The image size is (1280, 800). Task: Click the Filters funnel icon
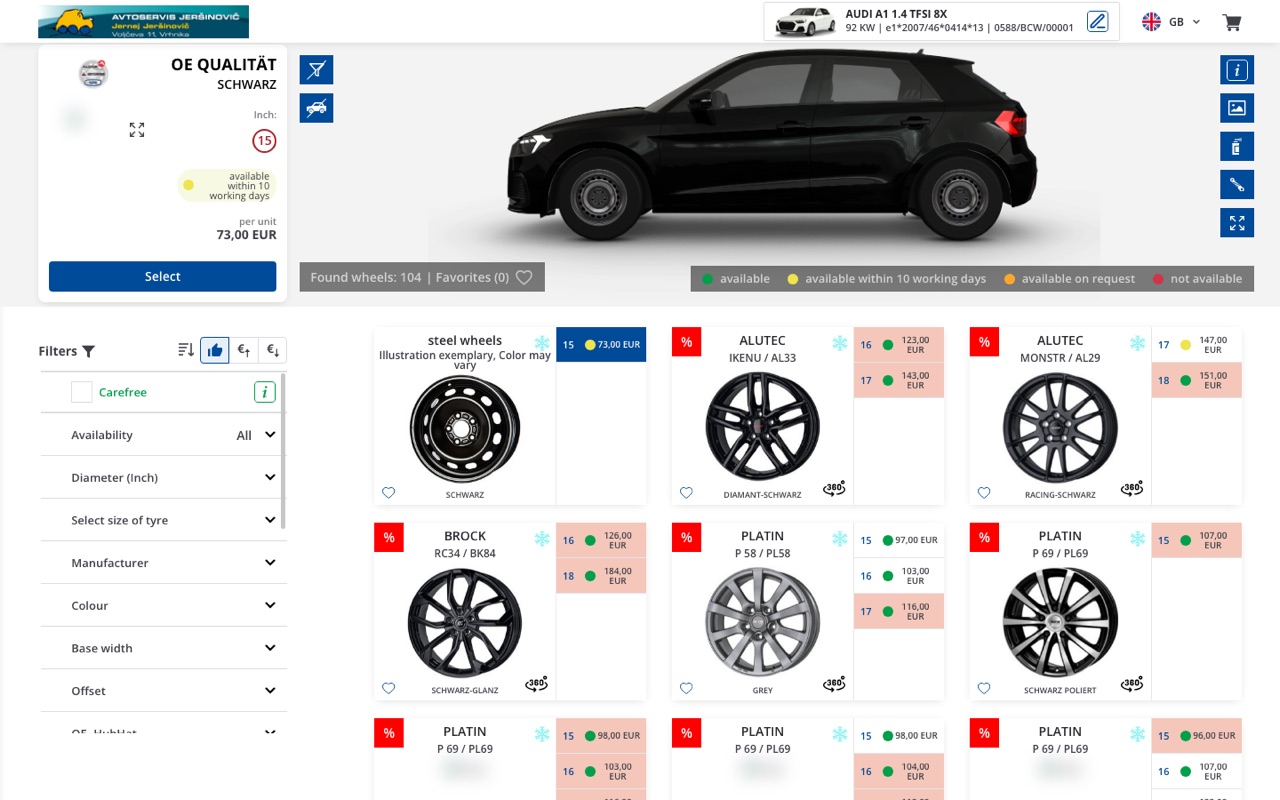(x=89, y=351)
